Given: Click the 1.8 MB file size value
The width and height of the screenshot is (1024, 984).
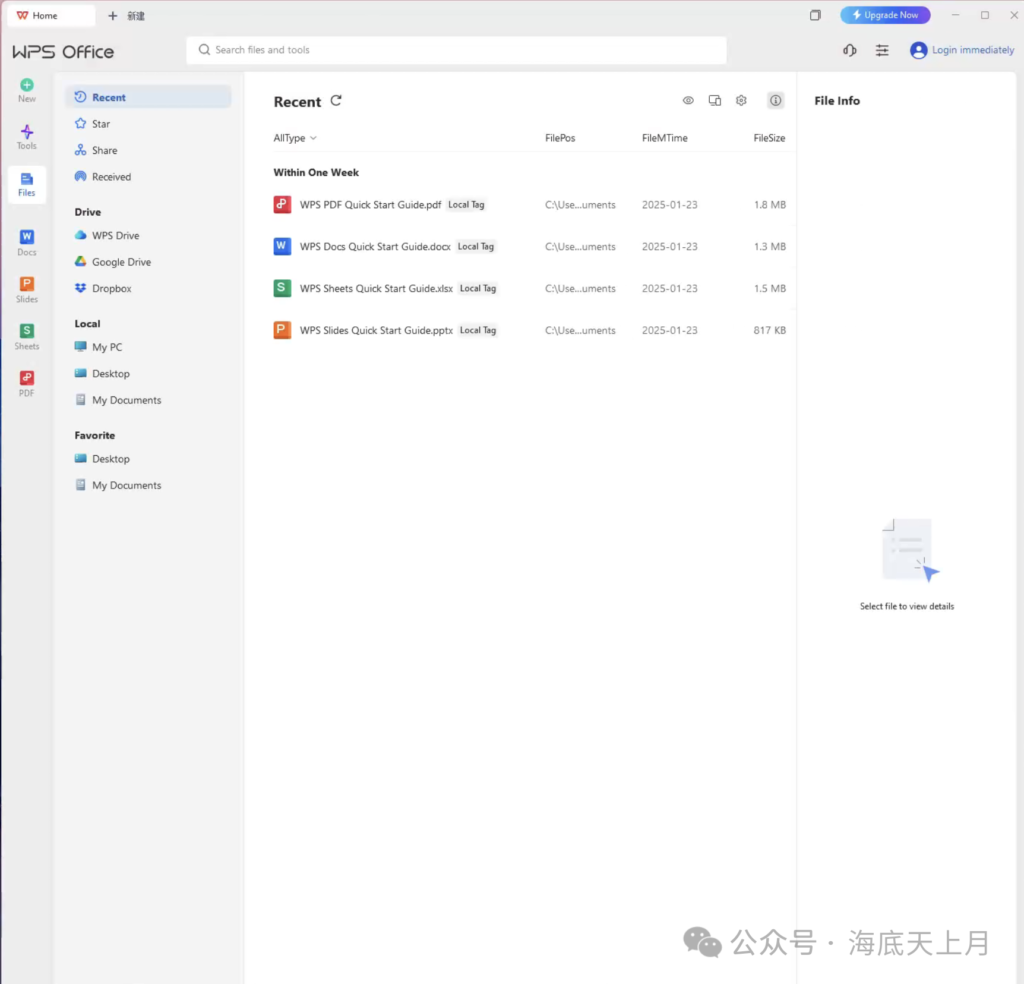Looking at the screenshot, I should [x=770, y=204].
